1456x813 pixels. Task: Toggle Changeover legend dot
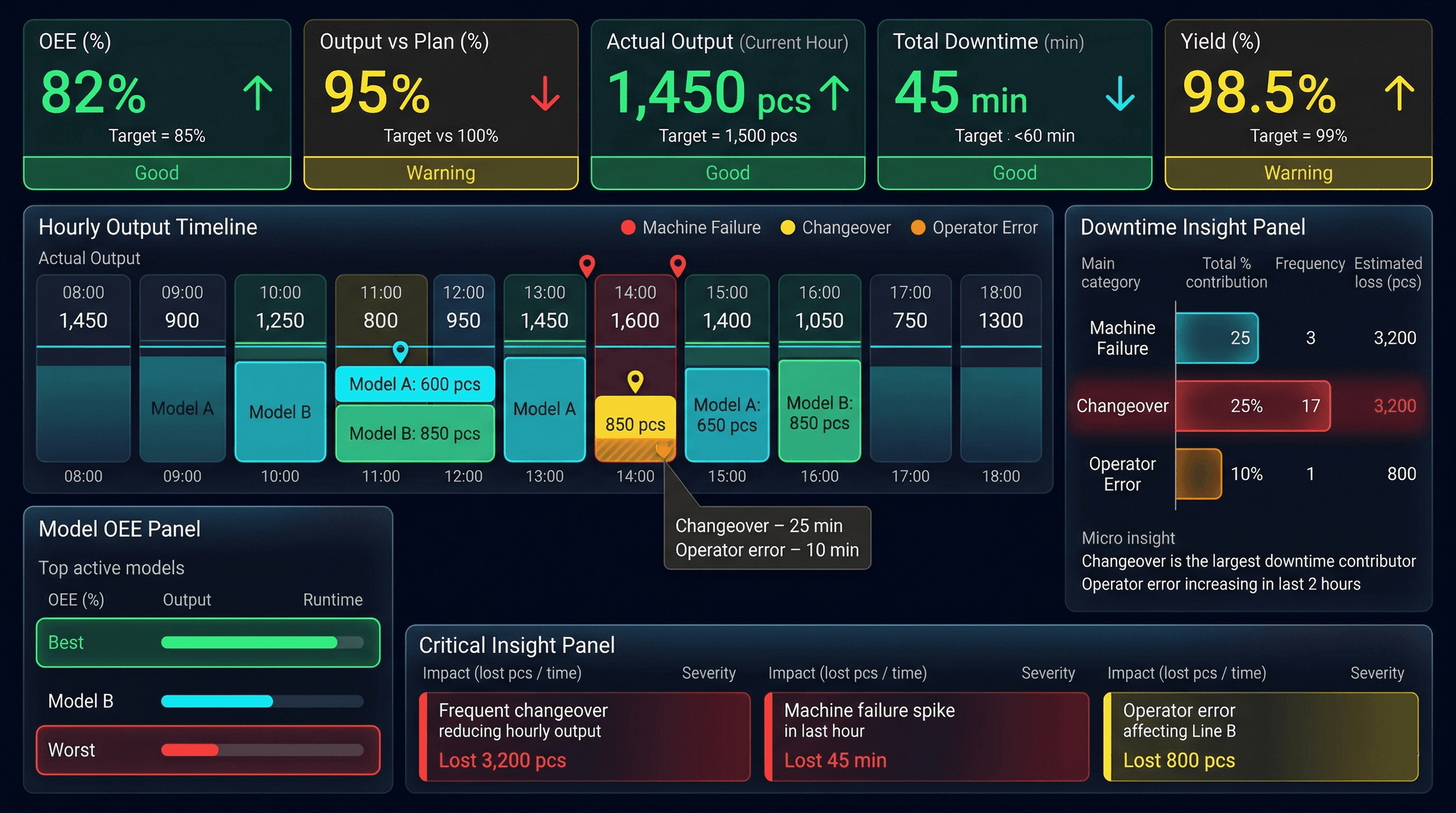[x=787, y=227]
